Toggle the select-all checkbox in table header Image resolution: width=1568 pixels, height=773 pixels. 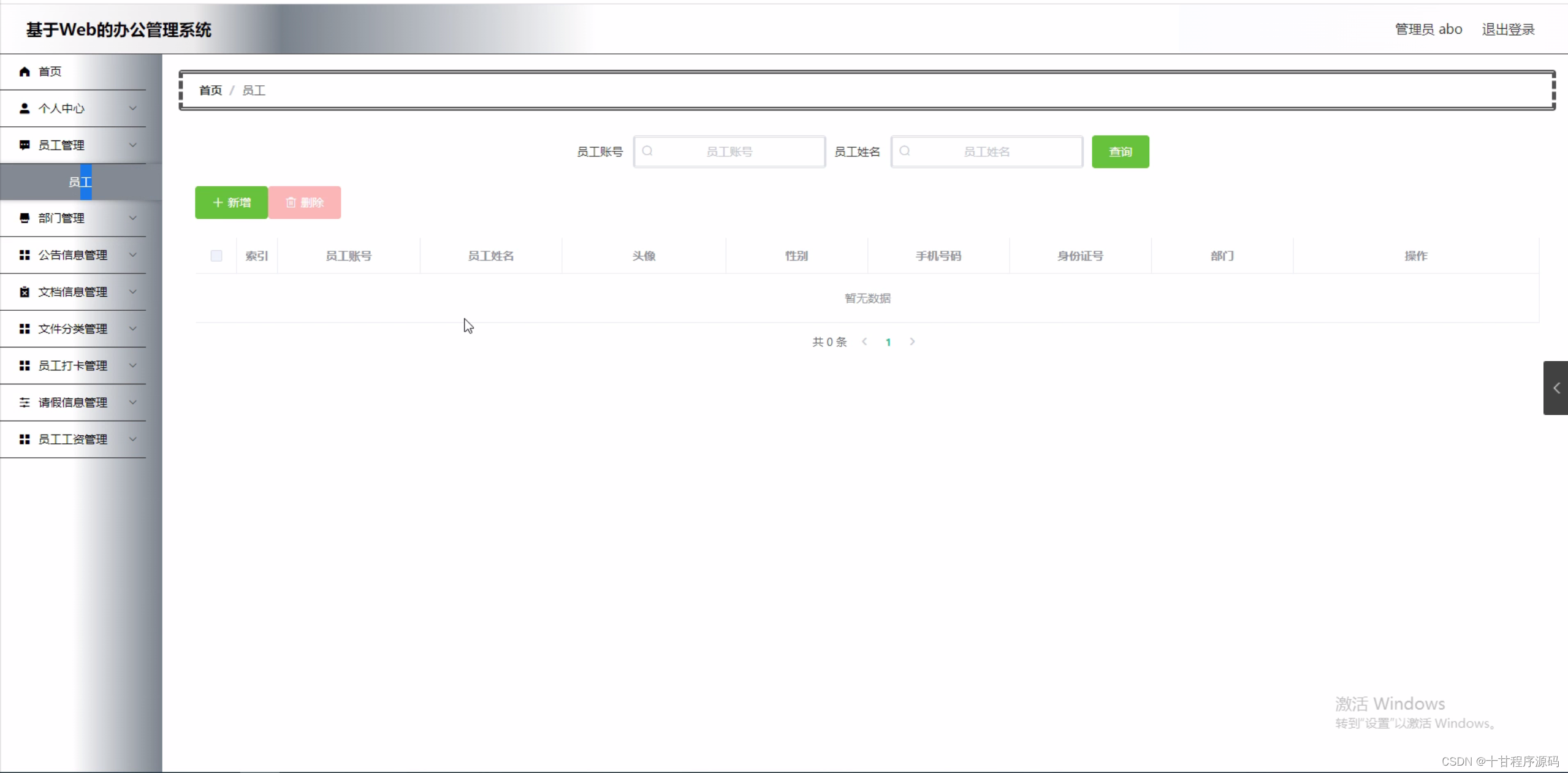[216, 256]
